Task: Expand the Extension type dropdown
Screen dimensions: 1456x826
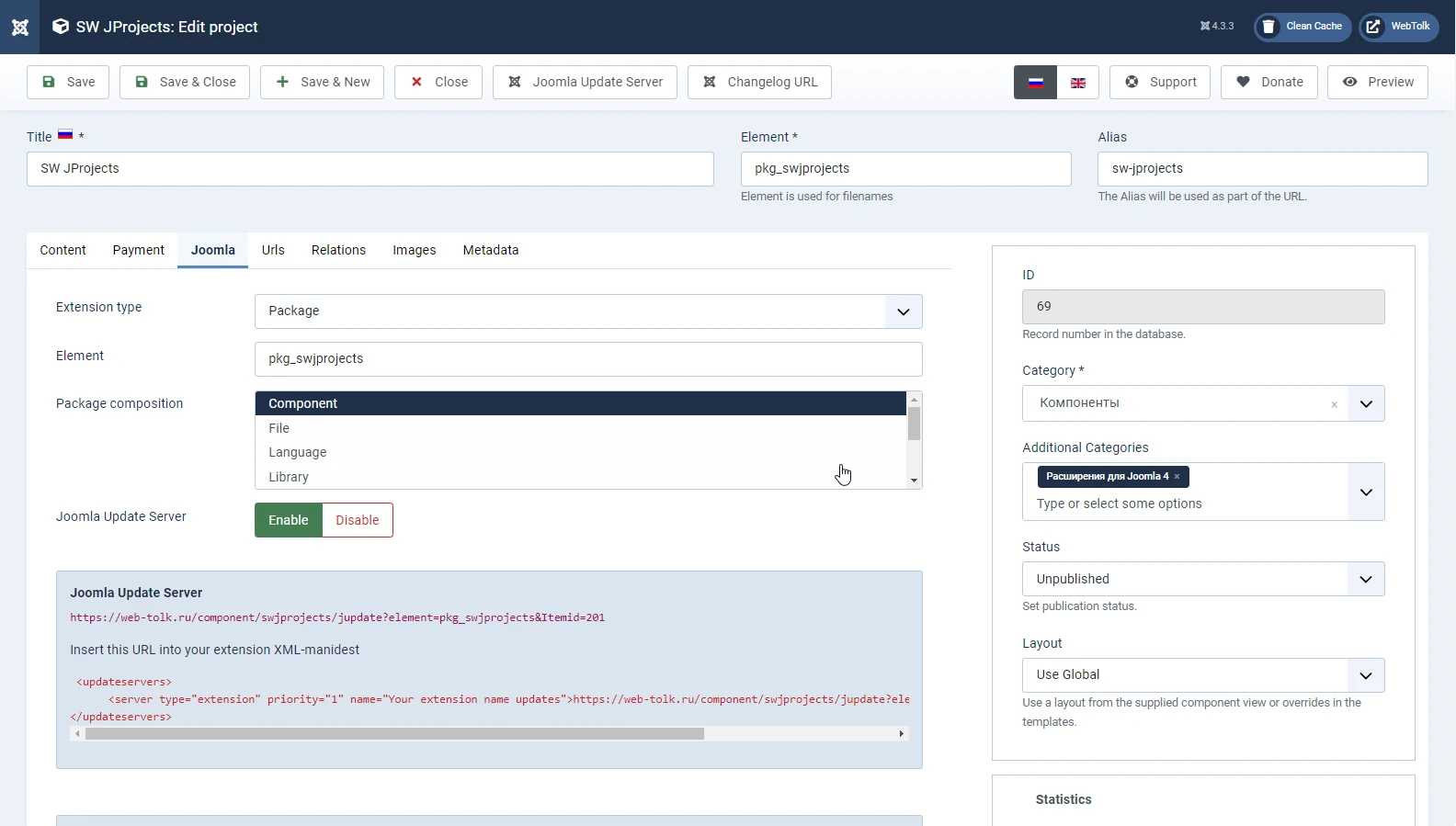Action: tap(903, 311)
